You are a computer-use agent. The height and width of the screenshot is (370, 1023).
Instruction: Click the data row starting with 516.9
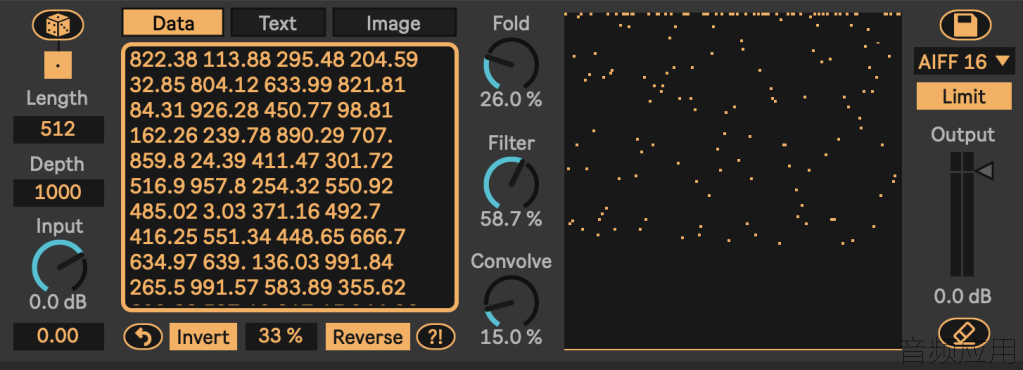[262, 186]
